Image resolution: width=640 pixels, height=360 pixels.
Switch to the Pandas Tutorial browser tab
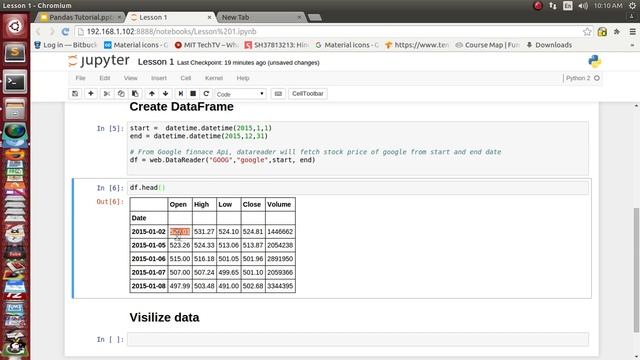80,17
